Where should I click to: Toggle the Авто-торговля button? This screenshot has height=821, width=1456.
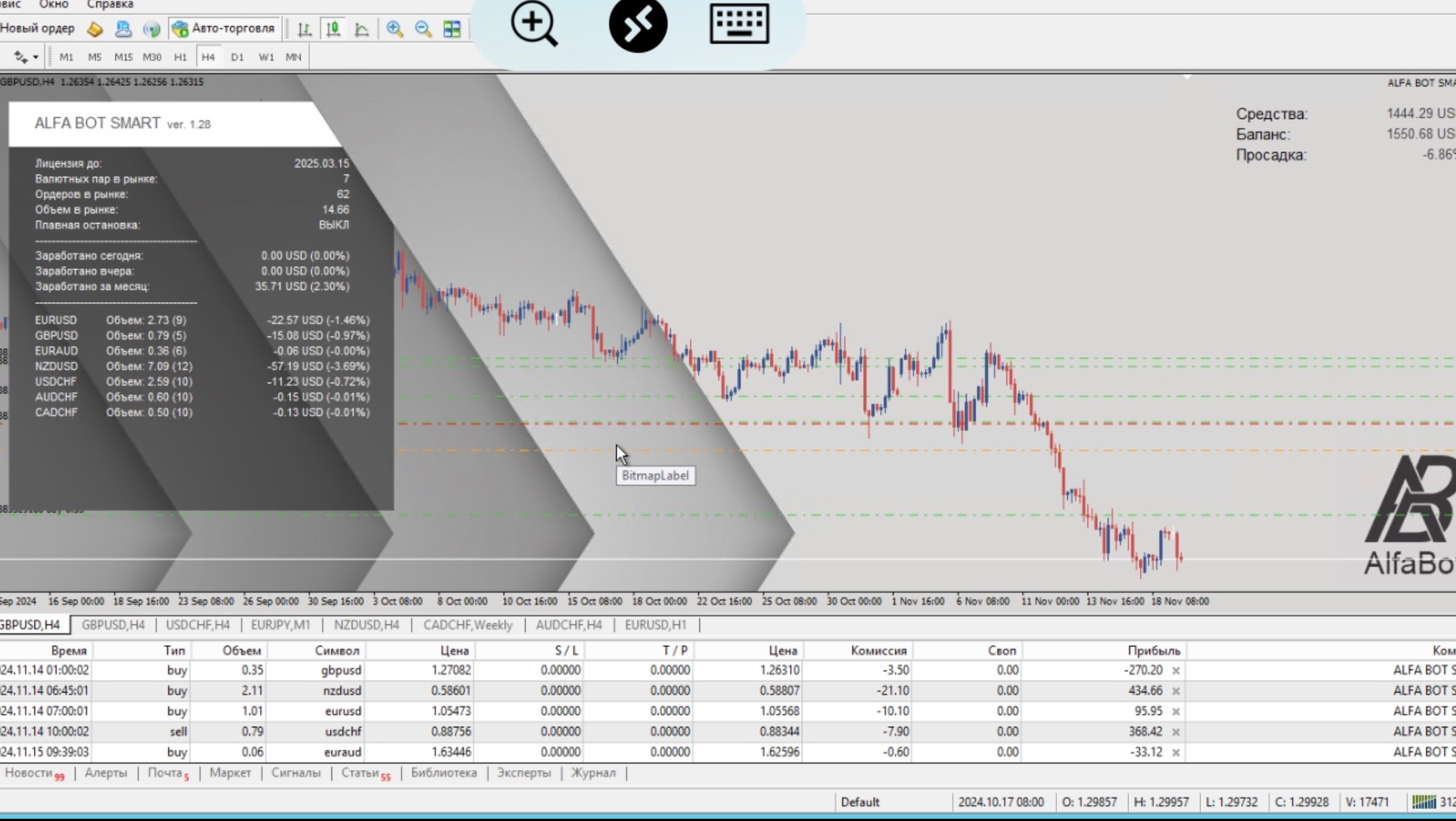pyautogui.click(x=224, y=28)
